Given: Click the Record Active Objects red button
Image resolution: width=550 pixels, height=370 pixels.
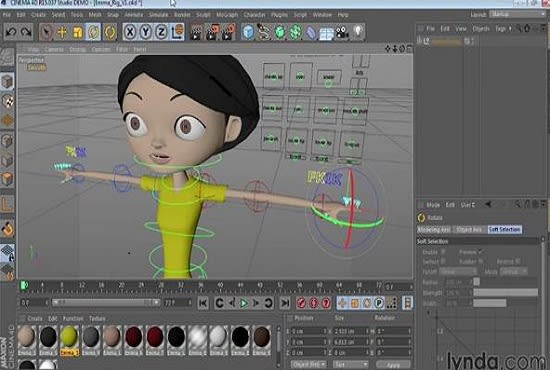Looking at the screenshot, I should point(301,303).
